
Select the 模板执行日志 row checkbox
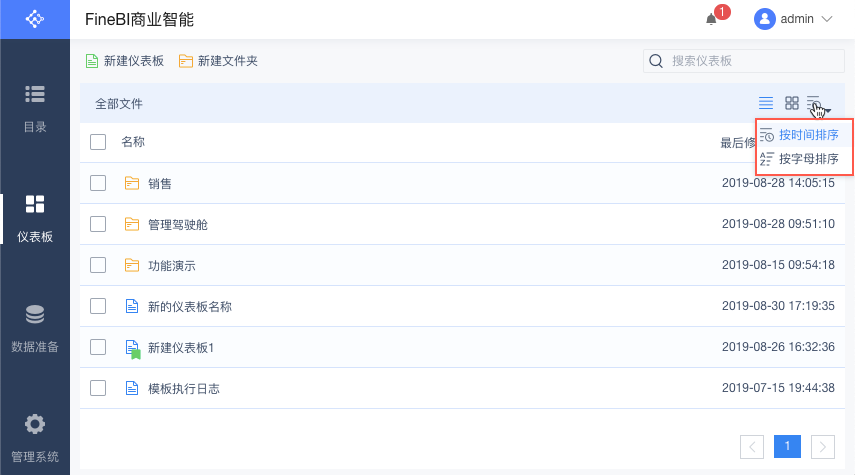pyautogui.click(x=98, y=388)
